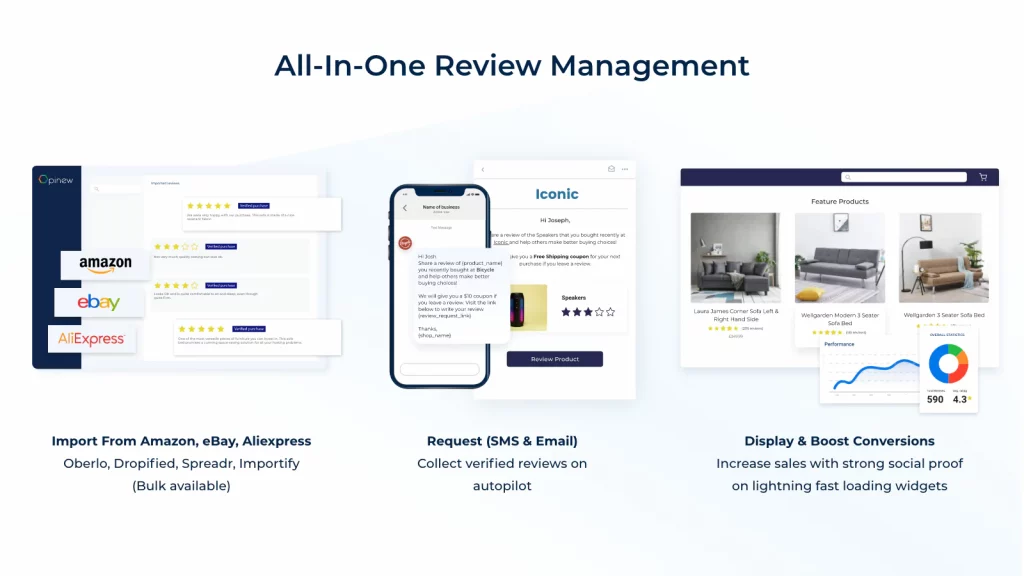
Task: Click the 'Oberlo, Dropified, Spreadr, Importify' text
Action: click(182, 463)
